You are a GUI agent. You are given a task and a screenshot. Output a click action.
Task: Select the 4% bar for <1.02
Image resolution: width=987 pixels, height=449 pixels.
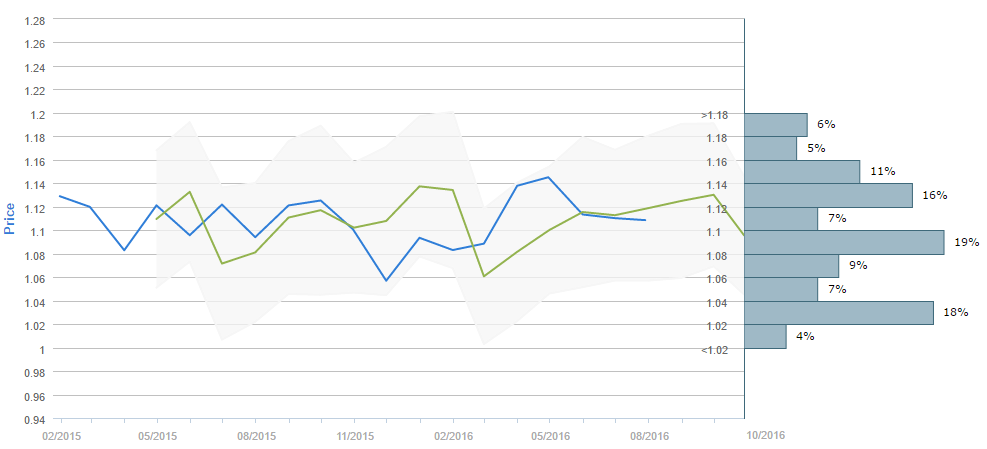(x=765, y=337)
